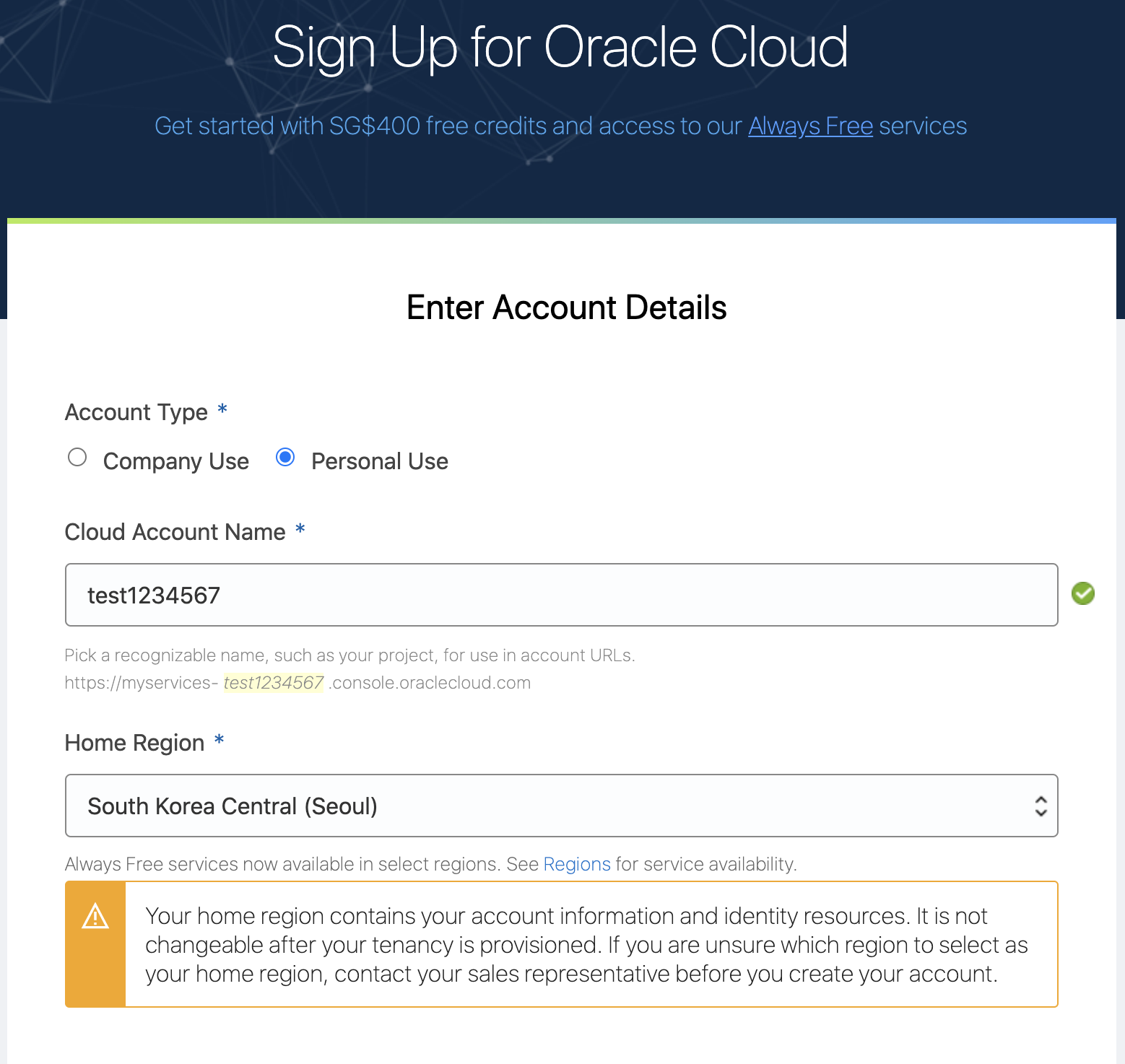Open the Home Region dropdown

pos(561,806)
